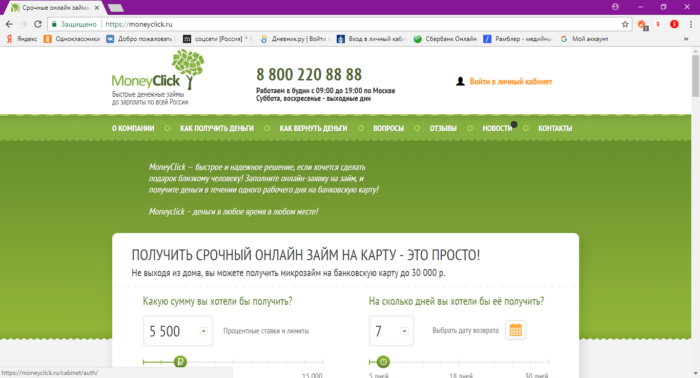The height and width of the screenshot is (378, 700).
Task: Click the red circular Yandex extension icon
Action: 674,24
